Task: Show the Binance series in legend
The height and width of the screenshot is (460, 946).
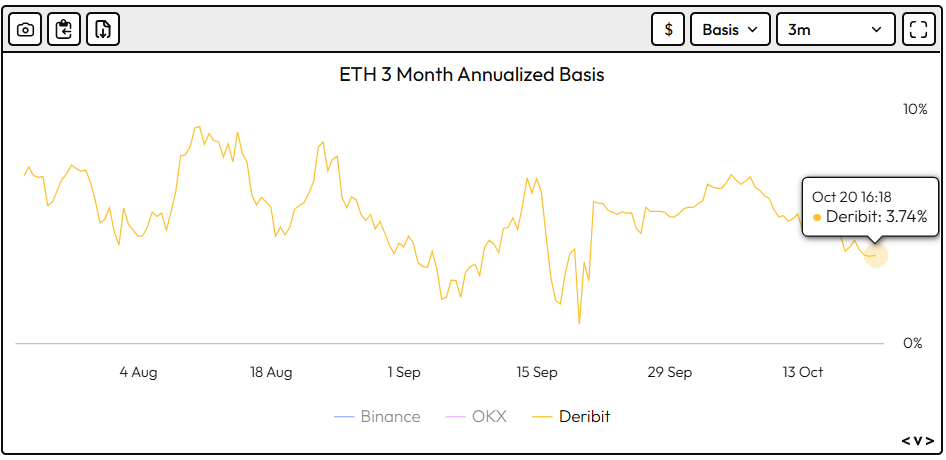Action: (x=390, y=416)
